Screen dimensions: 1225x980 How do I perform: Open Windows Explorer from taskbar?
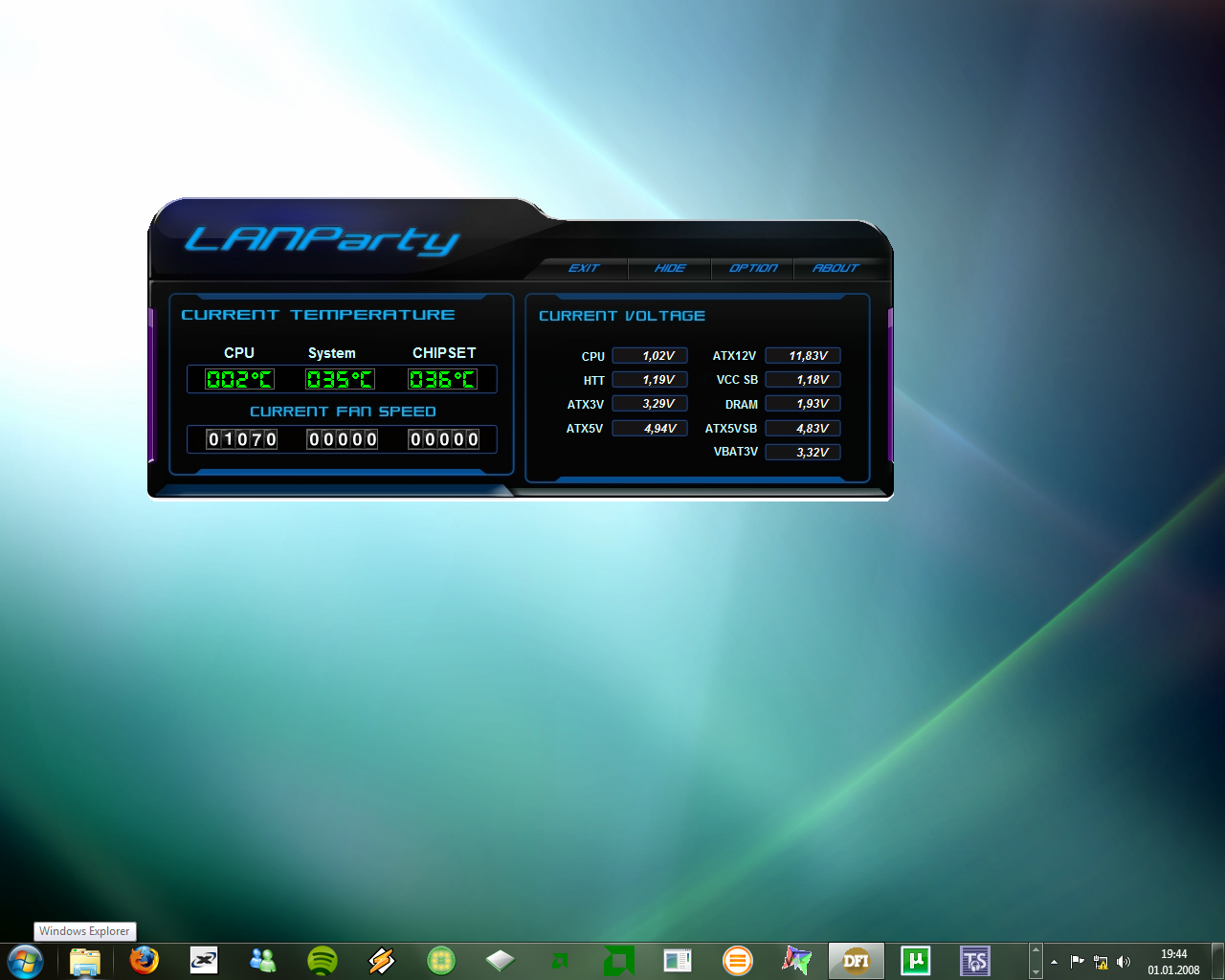pyautogui.click(x=85, y=961)
